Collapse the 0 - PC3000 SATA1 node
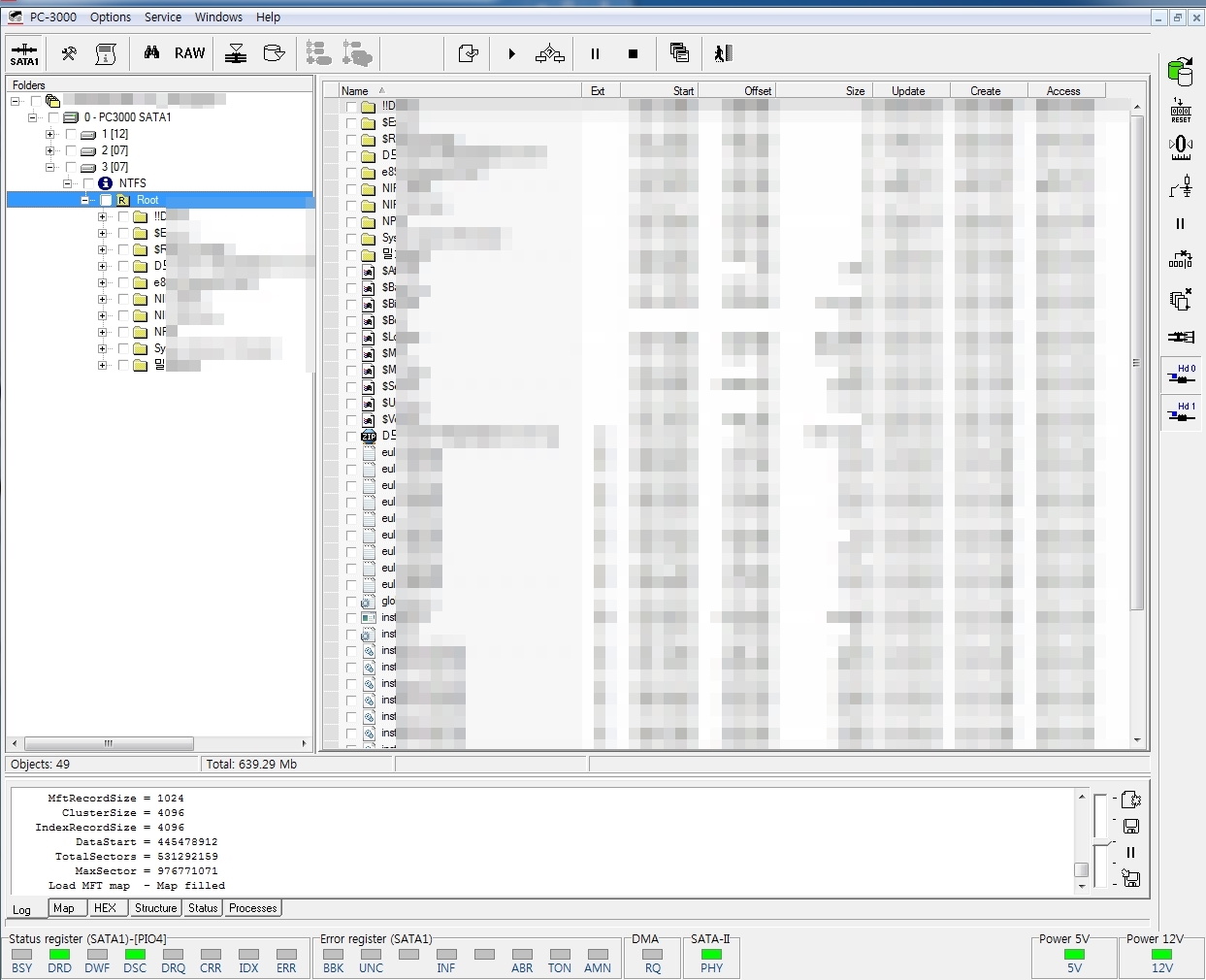The width and height of the screenshot is (1206, 980). tap(33, 117)
